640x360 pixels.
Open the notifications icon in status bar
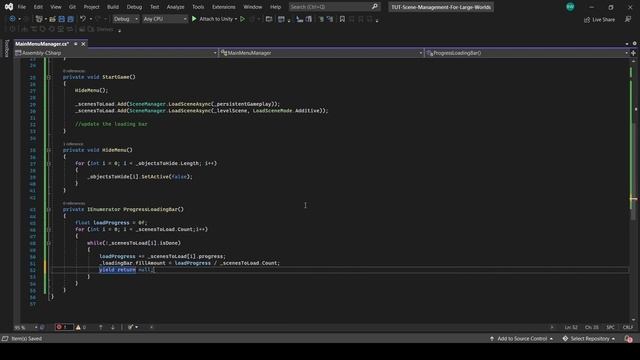(x=629, y=339)
